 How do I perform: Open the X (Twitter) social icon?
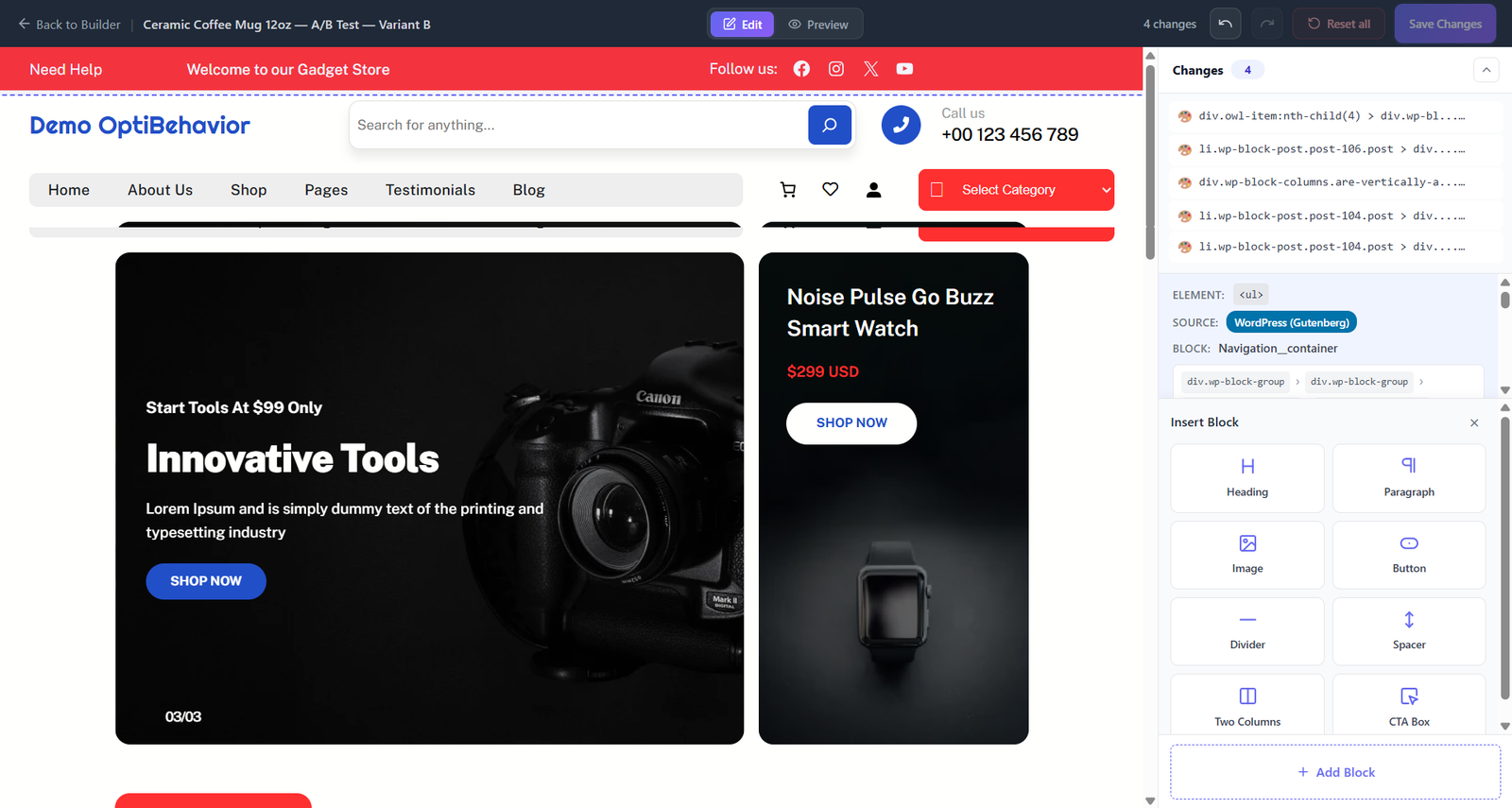pos(870,69)
